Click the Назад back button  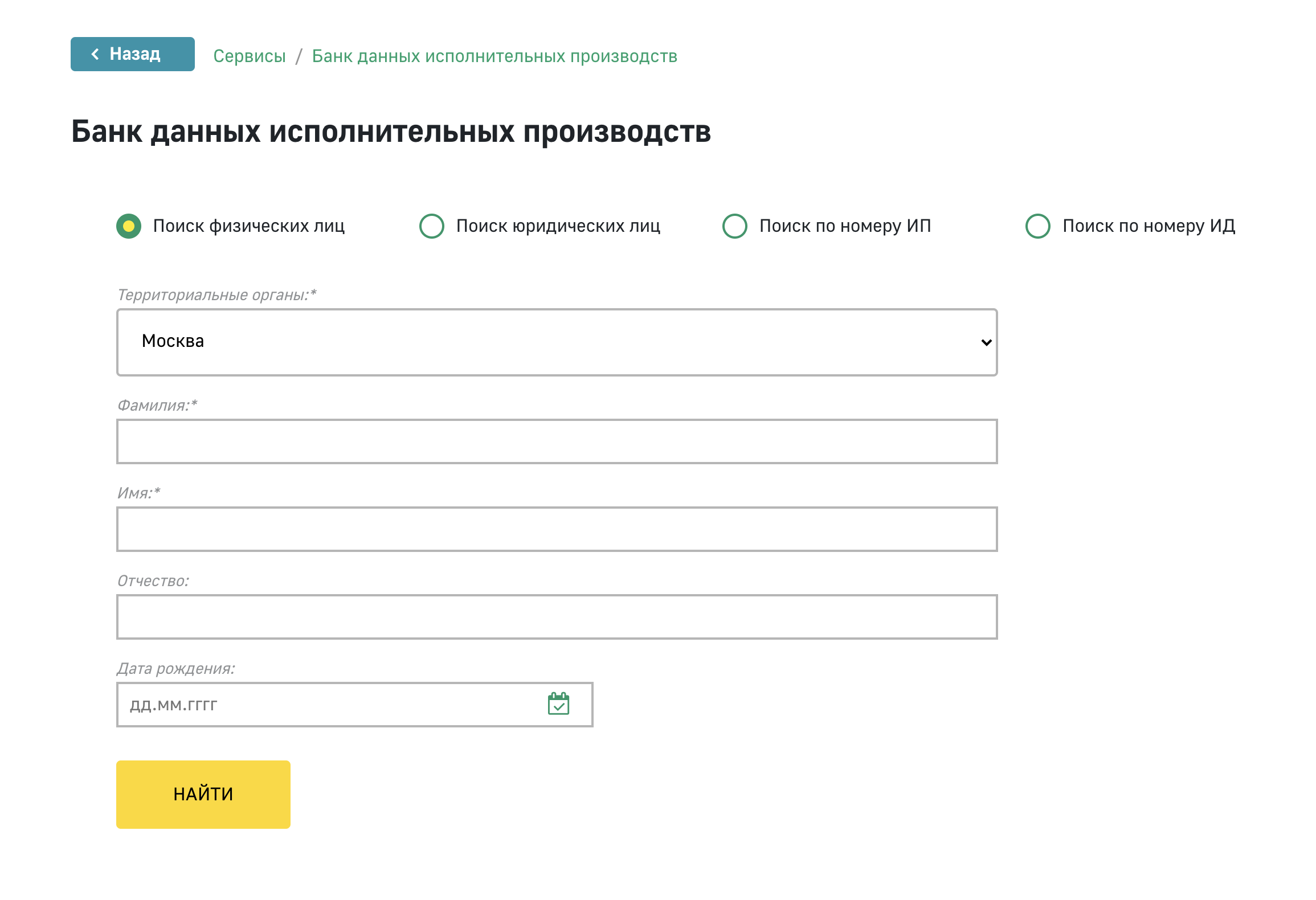click(x=132, y=54)
